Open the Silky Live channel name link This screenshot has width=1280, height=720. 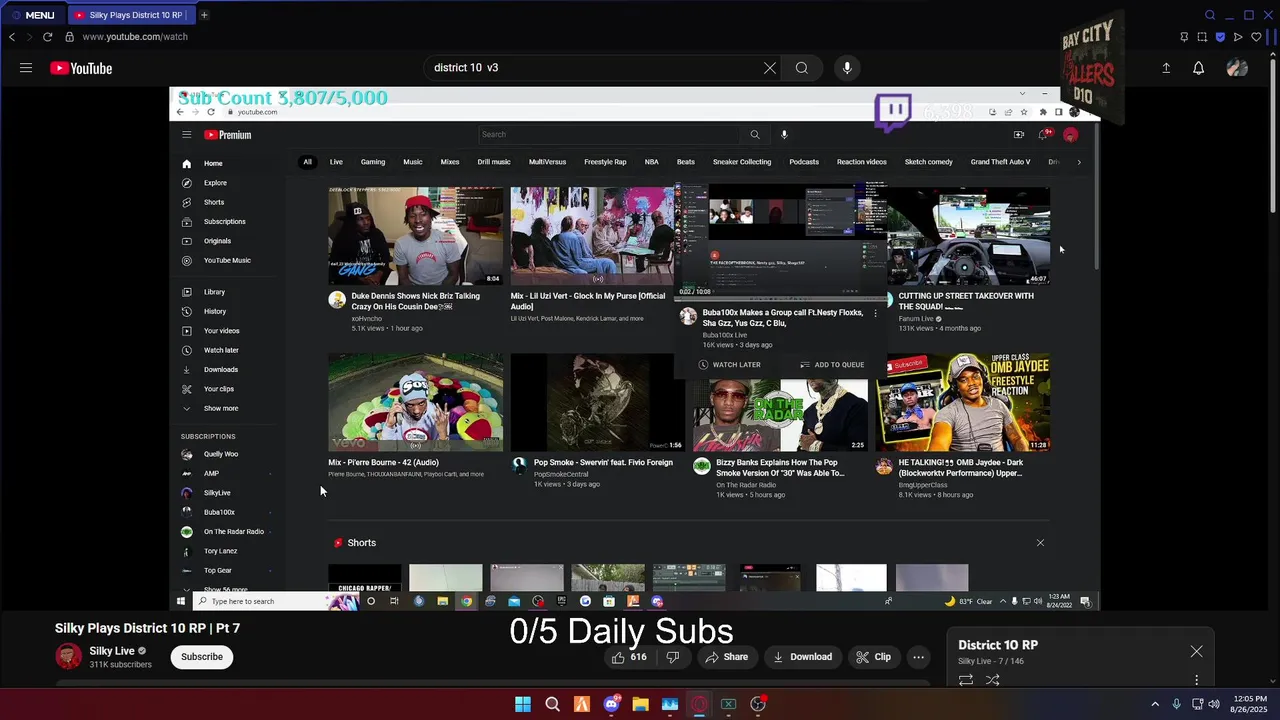112,651
